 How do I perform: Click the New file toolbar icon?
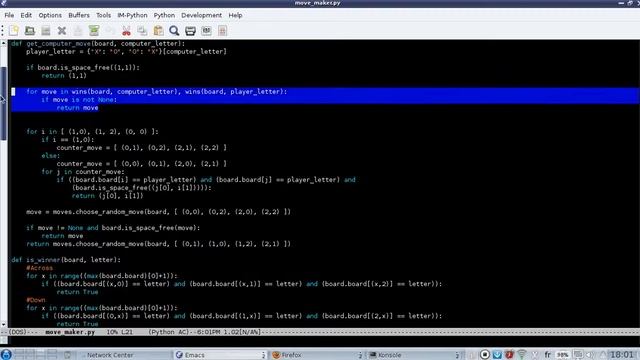(14, 31)
